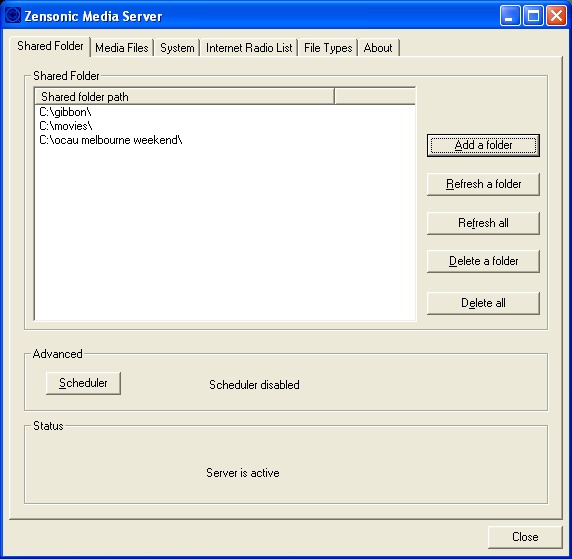Go to the Internet Radio List tab

[x=249, y=48]
